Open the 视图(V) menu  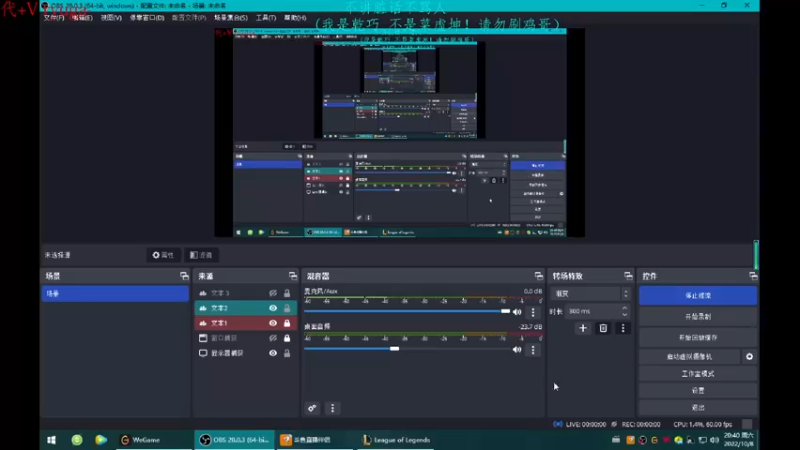pyautogui.click(x=111, y=17)
